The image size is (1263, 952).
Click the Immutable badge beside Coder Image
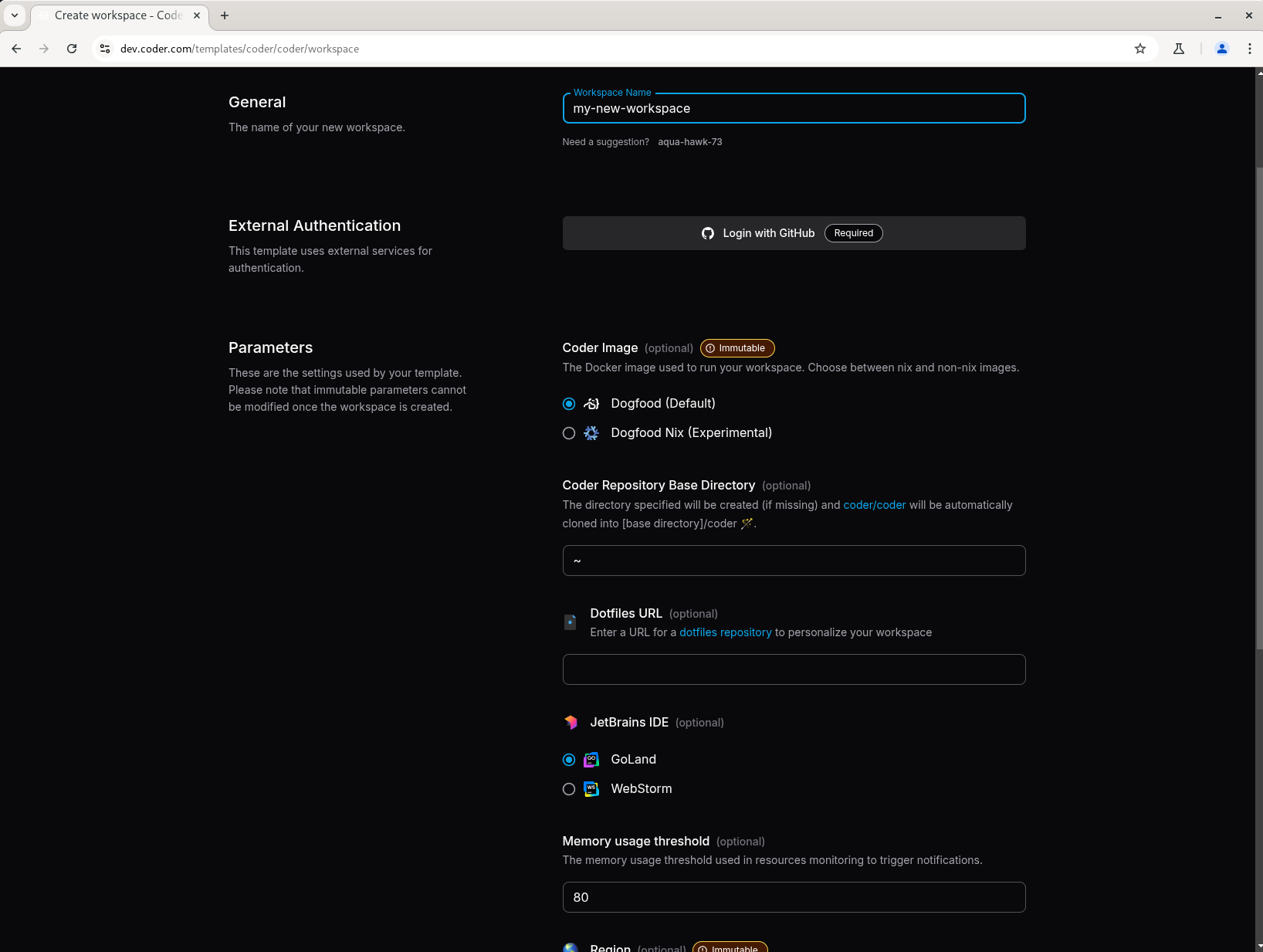click(737, 348)
